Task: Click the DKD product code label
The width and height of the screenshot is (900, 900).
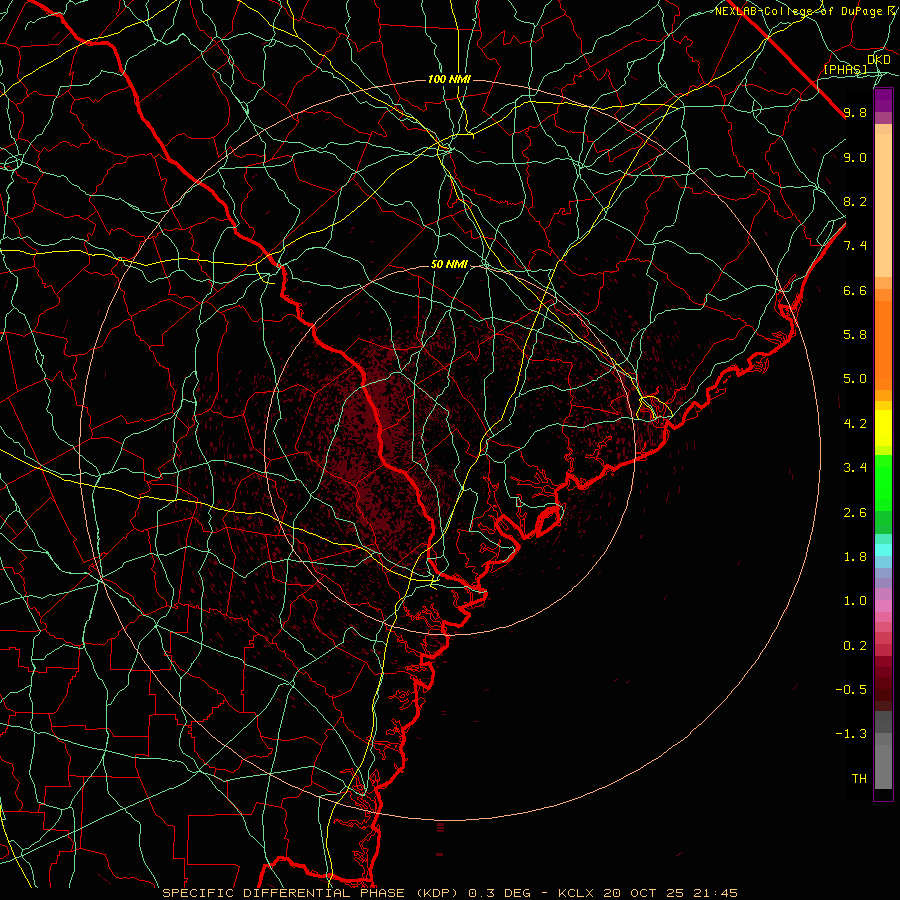Action: point(879,60)
